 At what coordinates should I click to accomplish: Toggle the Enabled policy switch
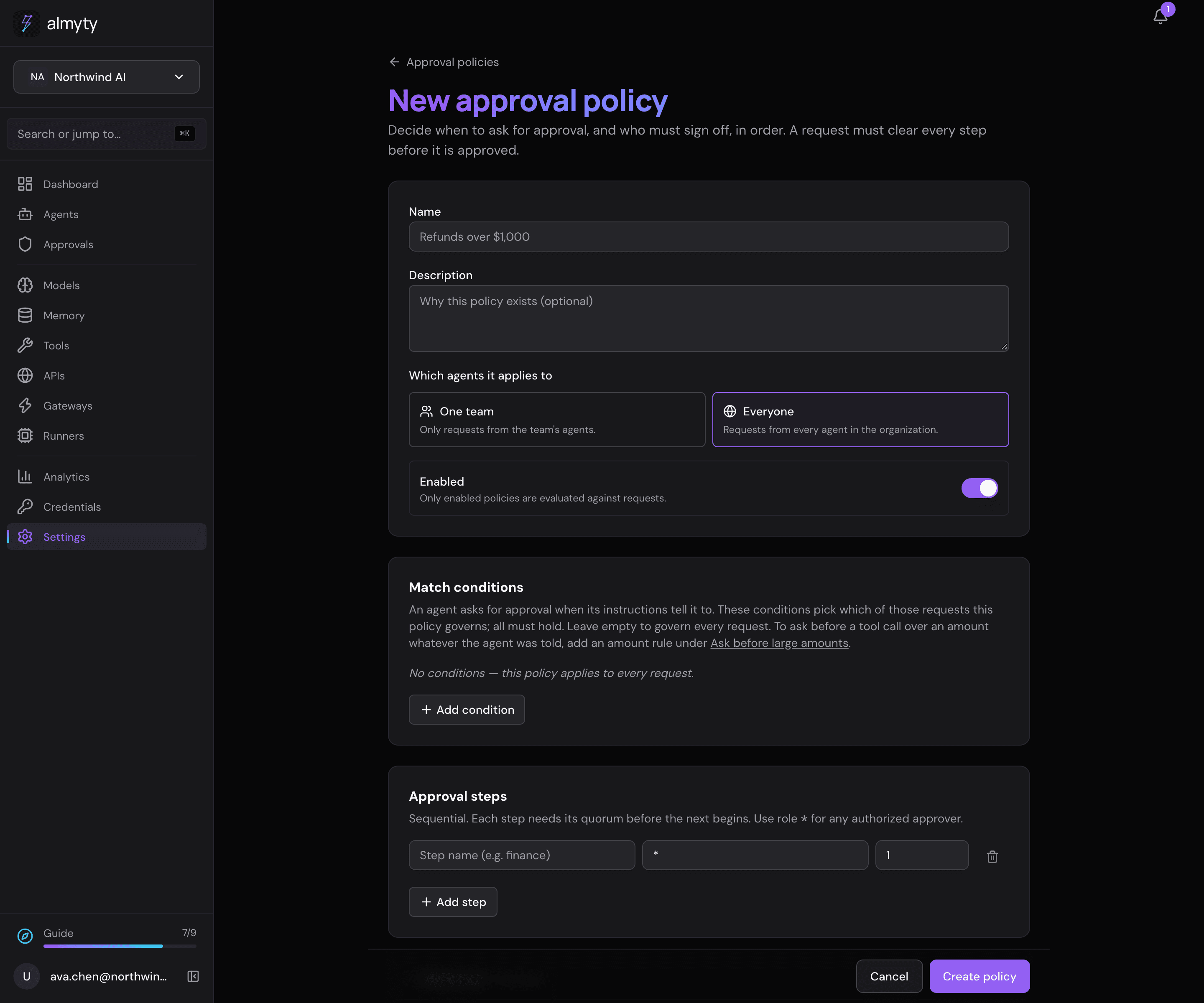point(980,488)
